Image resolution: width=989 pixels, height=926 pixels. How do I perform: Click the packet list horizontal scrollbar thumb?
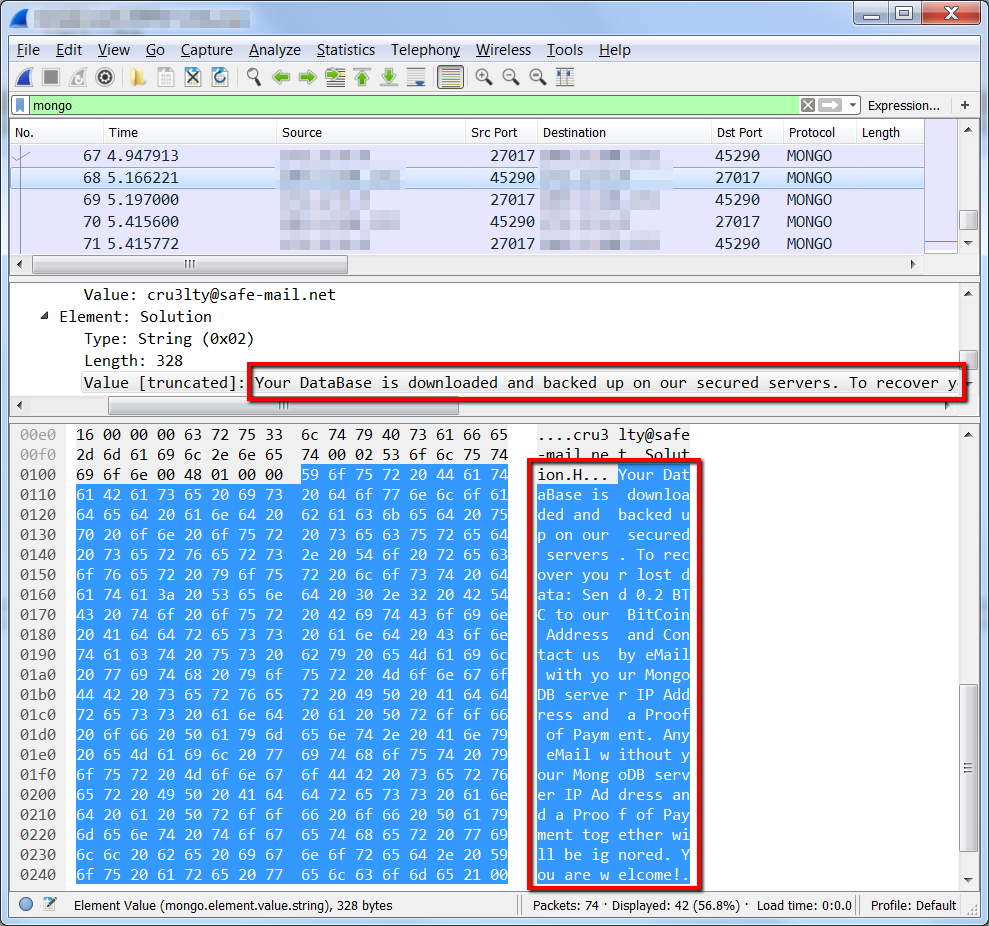[x=189, y=264]
